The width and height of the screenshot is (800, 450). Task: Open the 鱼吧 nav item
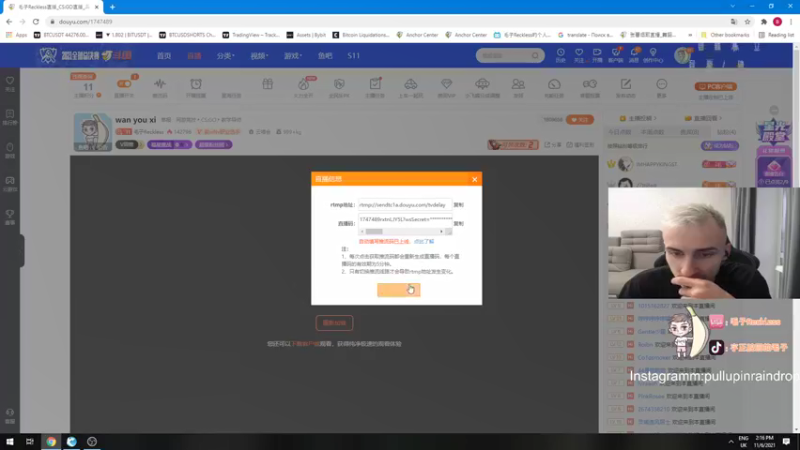[325, 56]
